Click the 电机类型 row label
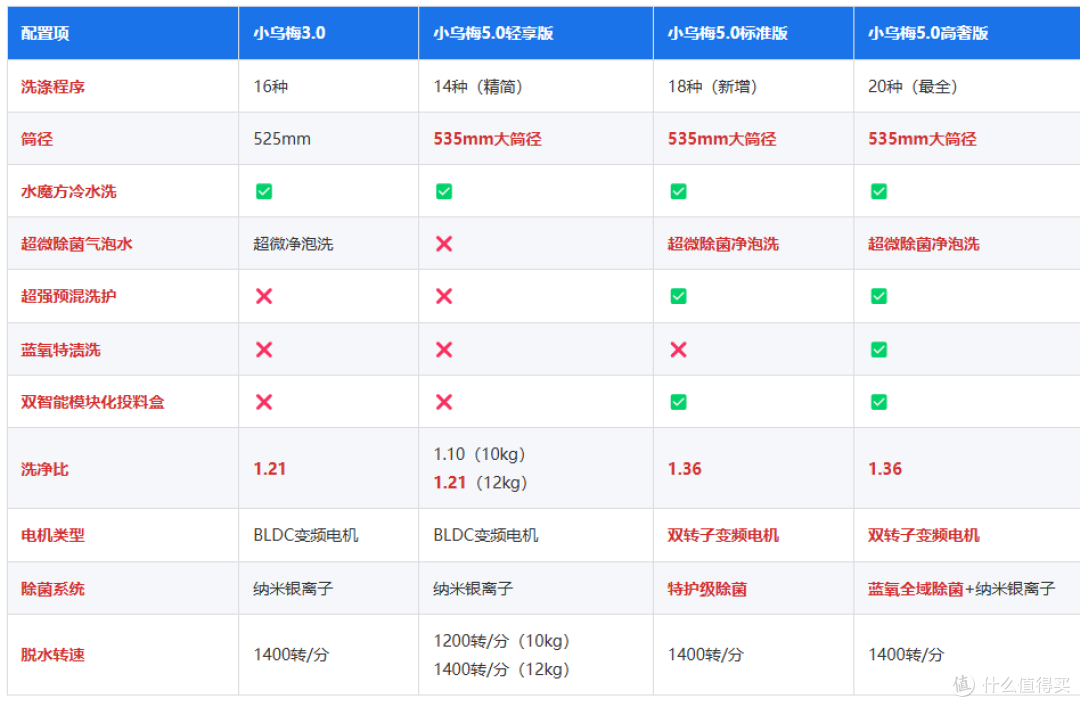The image size is (1080, 707). pos(52,535)
